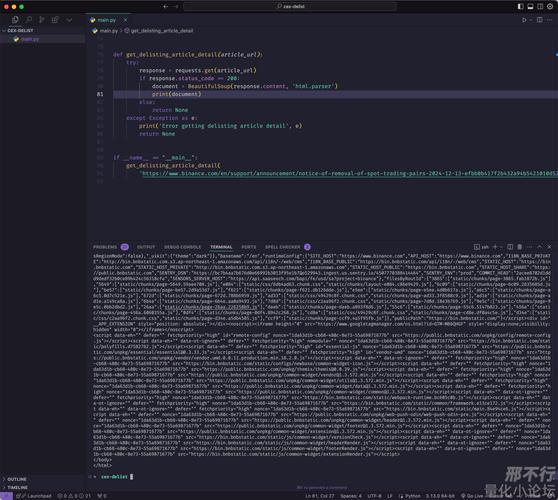Open the editor more actions menu
Screen dimensions: 558x500
click(x=550, y=20)
